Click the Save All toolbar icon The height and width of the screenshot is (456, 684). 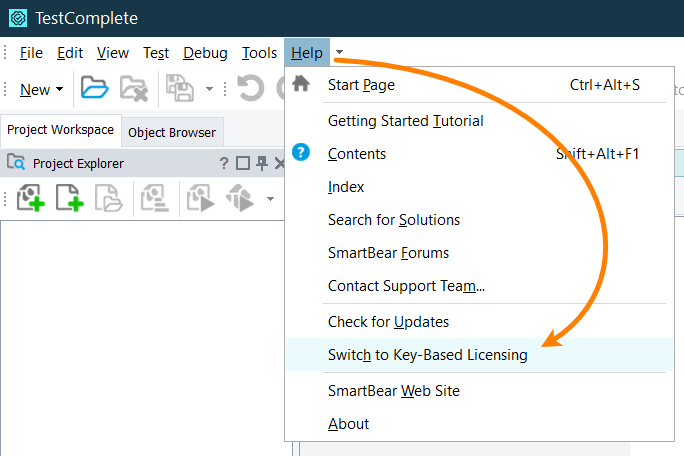(x=180, y=89)
